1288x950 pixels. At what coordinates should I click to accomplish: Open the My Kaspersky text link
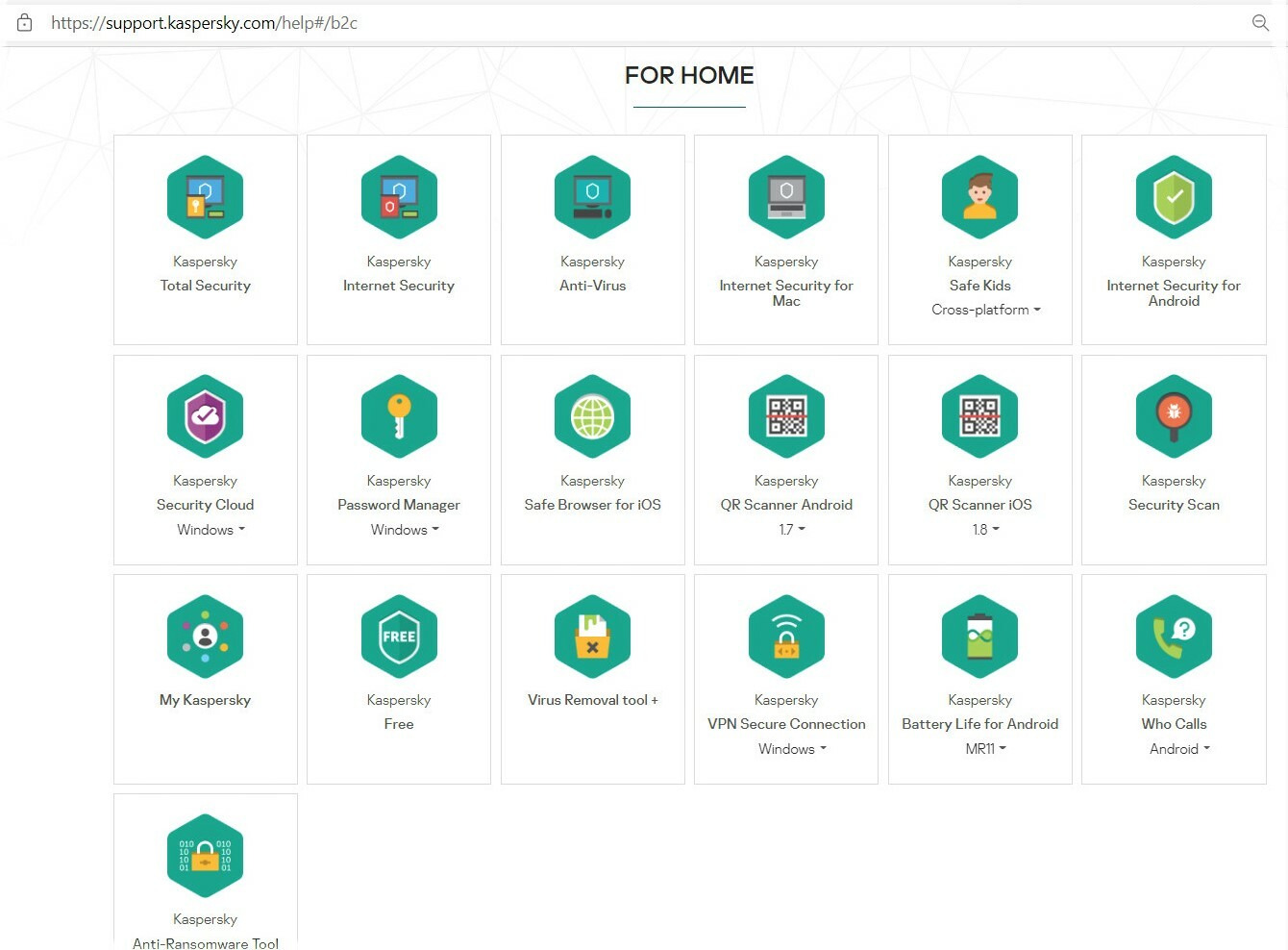(205, 700)
